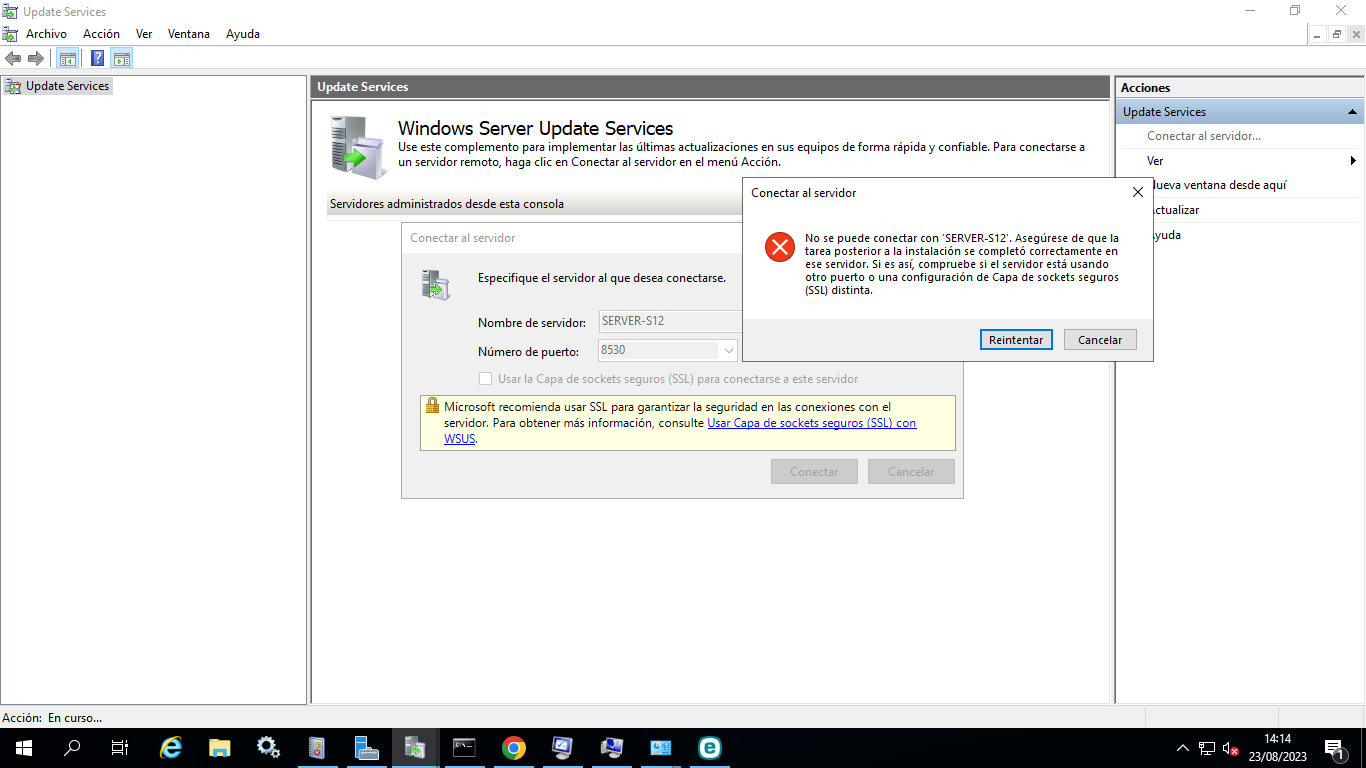Image resolution: width=1366 pixels, height=768 pixels.
Task: Switch to Update Services taskbar icon
Action: 415,747
